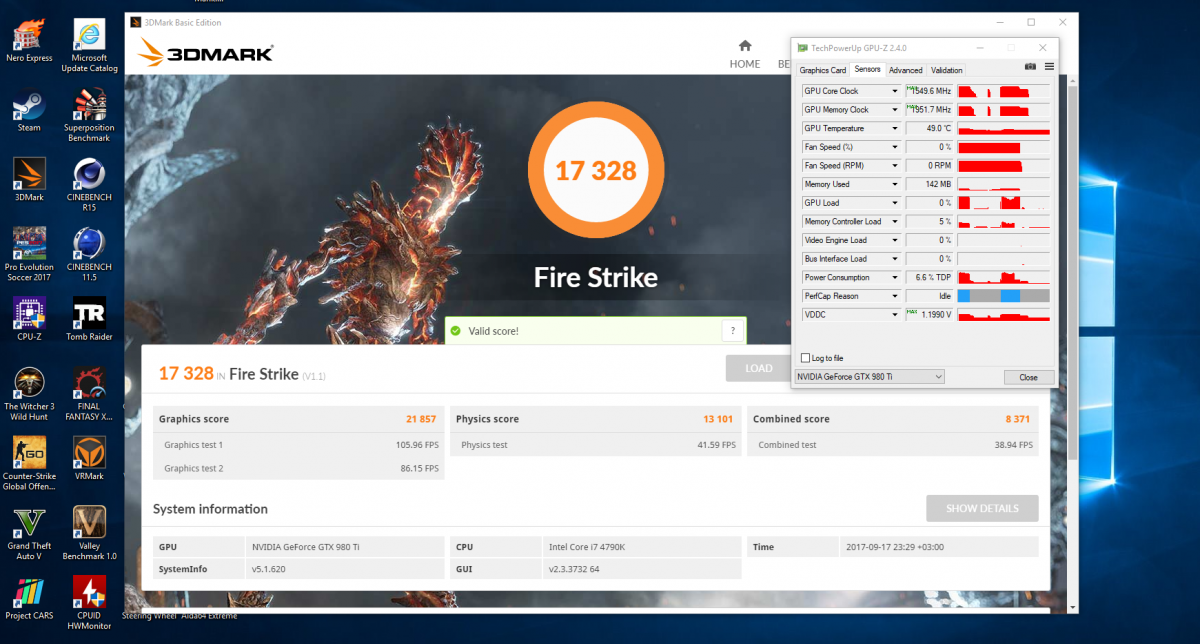The height and width of the screenshot is (644, 1200).
Task: Switch to the Advanced tab
Action: click(x=905, y=70)
